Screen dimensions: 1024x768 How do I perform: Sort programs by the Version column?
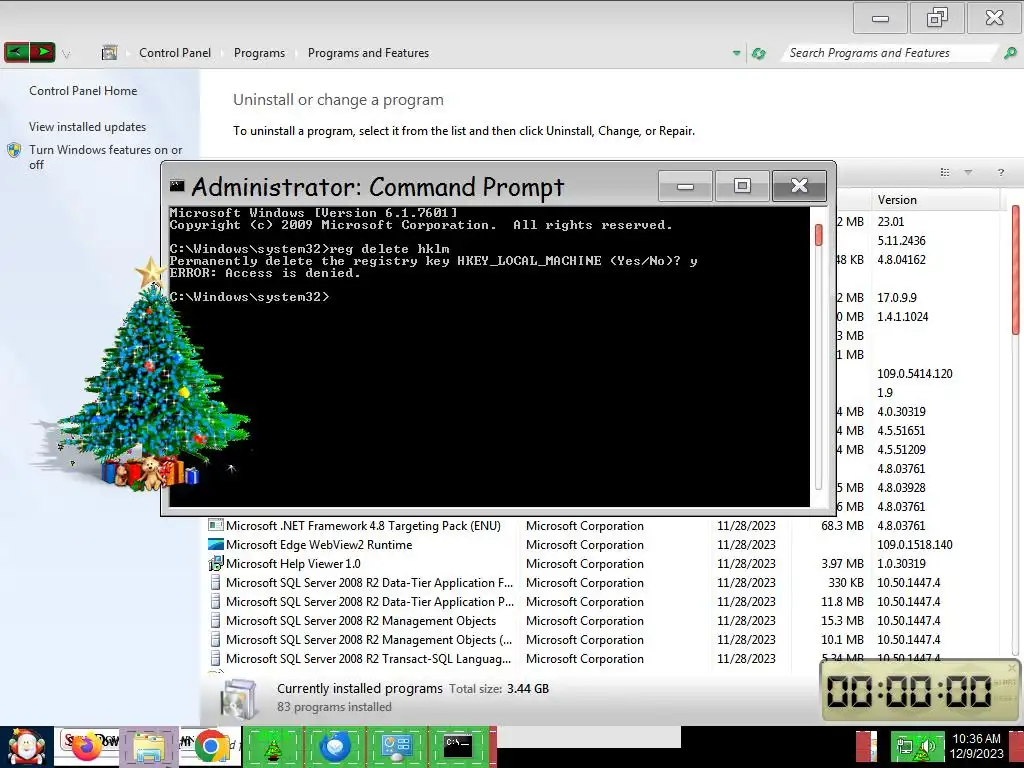tap(935, 200)
